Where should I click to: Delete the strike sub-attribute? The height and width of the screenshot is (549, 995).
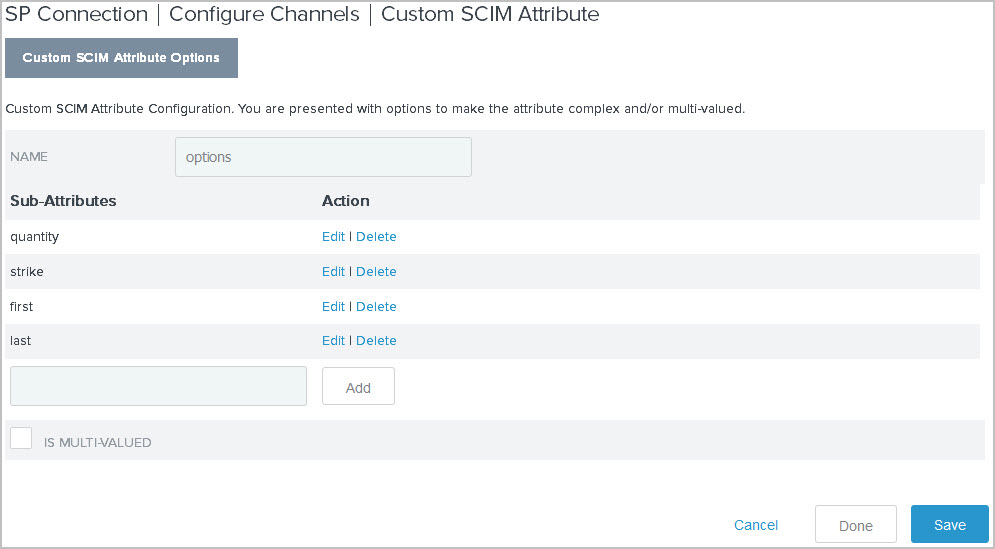(376, 272)
